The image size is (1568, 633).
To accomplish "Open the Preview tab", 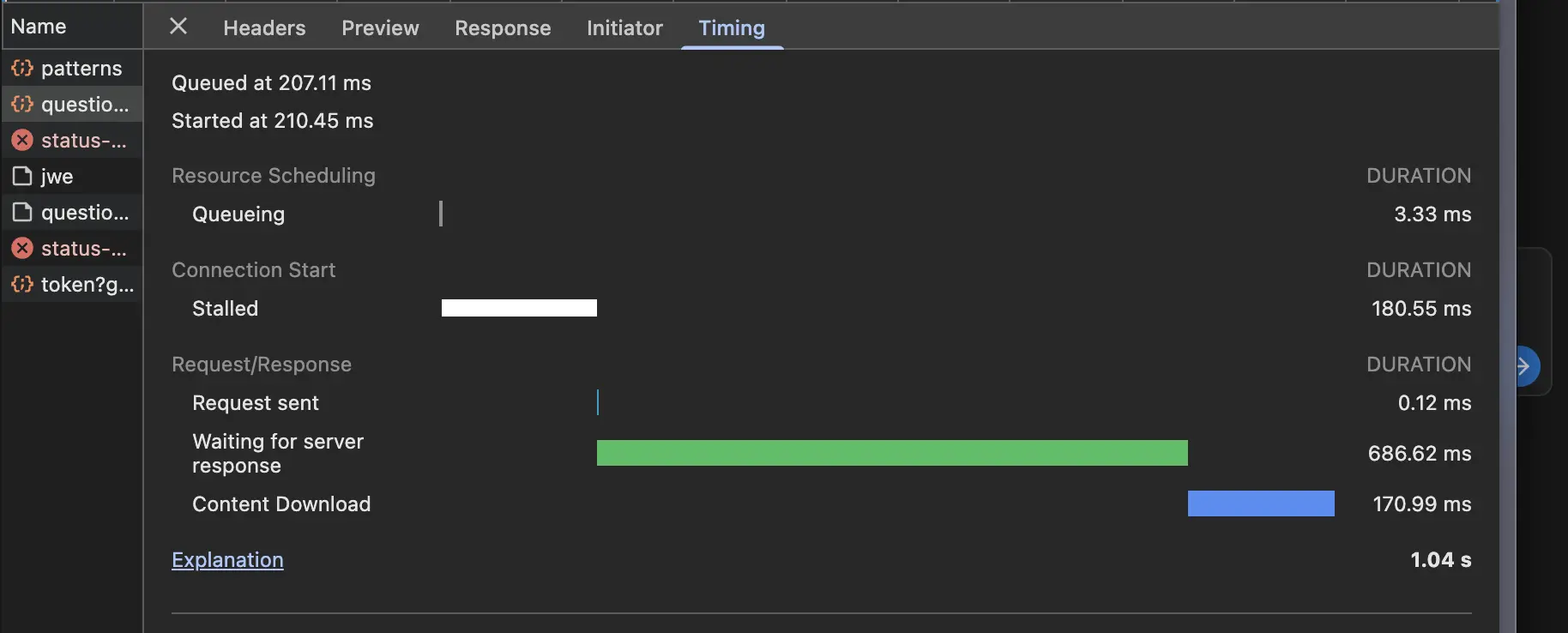I will tap(380, 28).
